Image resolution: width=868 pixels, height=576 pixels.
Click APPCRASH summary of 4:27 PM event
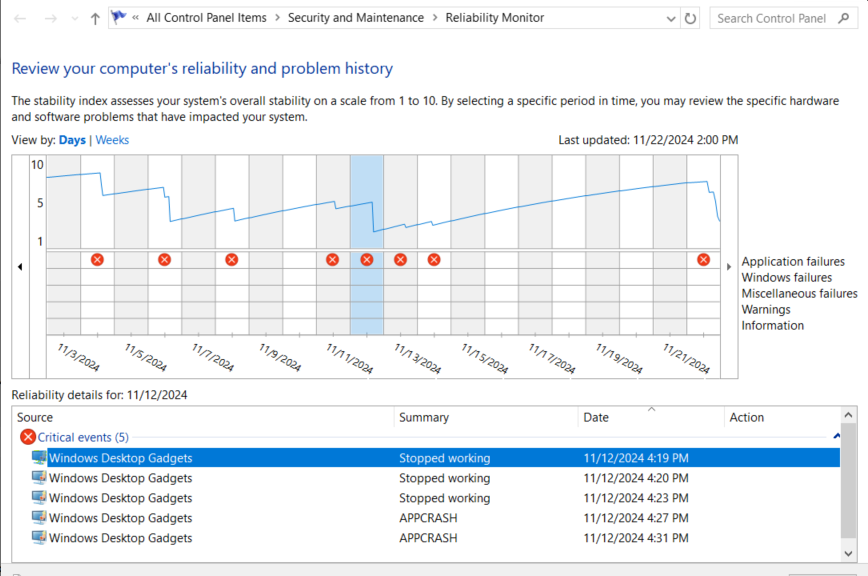click(428, 518)
